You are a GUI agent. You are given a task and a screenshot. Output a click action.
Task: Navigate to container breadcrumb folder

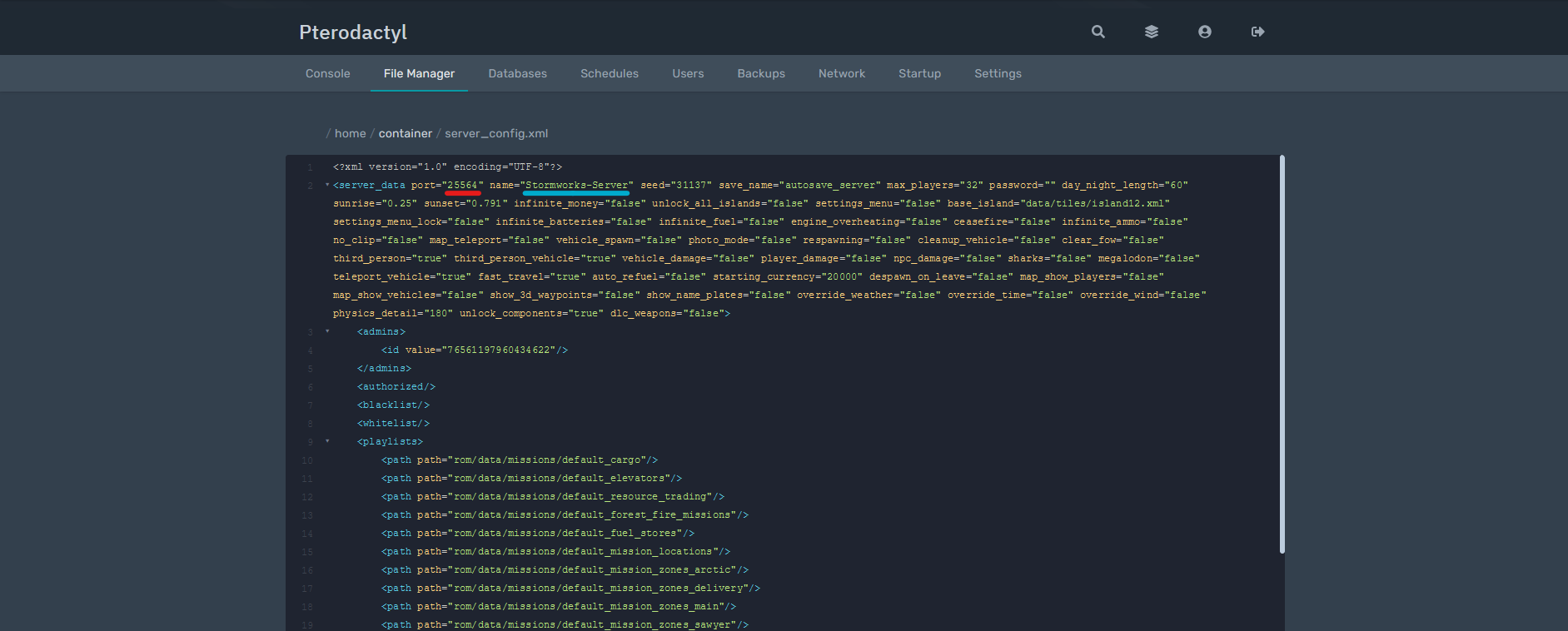click(406, 133)
